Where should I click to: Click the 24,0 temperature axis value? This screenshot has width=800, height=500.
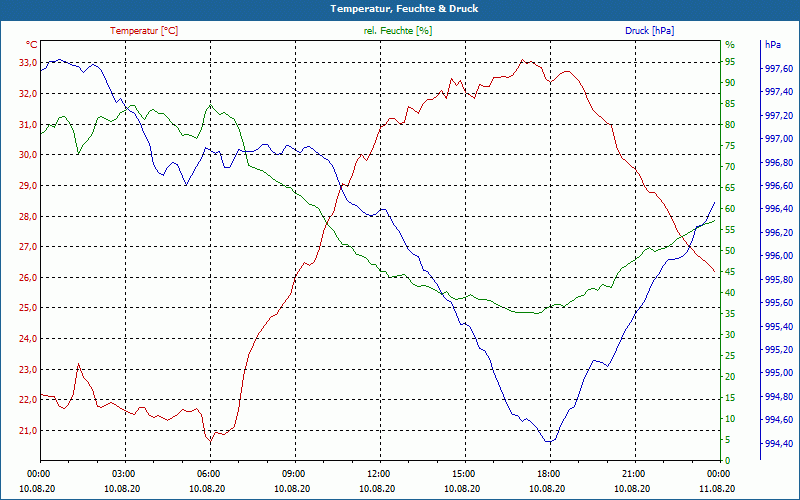click(28, 339)
